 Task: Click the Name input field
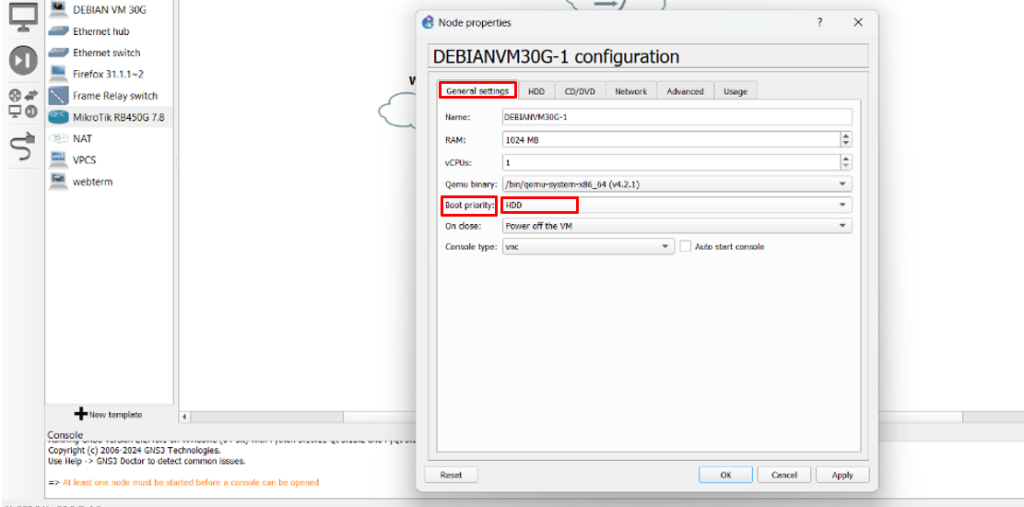pos(675,117)
